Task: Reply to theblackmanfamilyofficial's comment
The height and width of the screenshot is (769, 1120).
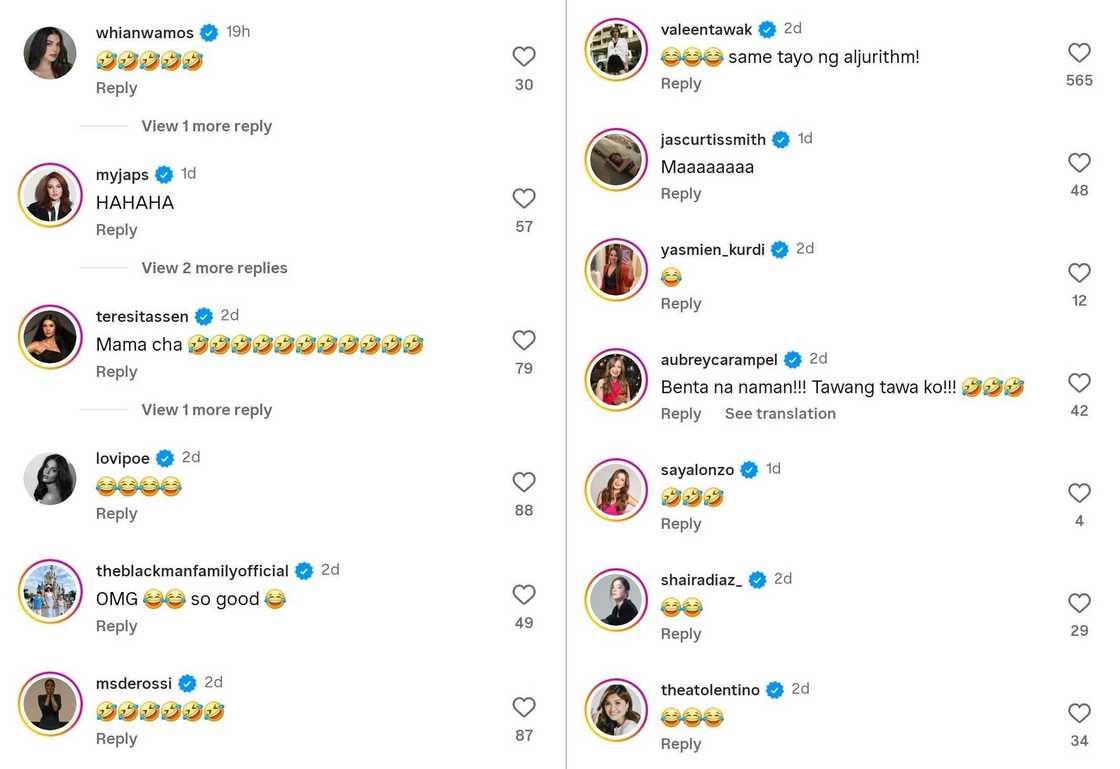Action: [116, 626]
